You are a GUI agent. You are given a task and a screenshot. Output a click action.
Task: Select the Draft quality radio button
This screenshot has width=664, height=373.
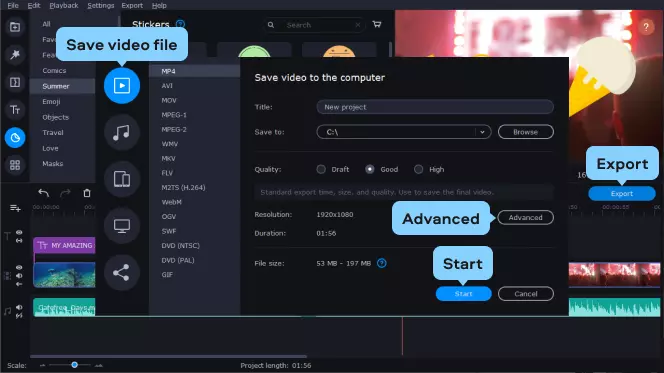(x=321, y=169)
